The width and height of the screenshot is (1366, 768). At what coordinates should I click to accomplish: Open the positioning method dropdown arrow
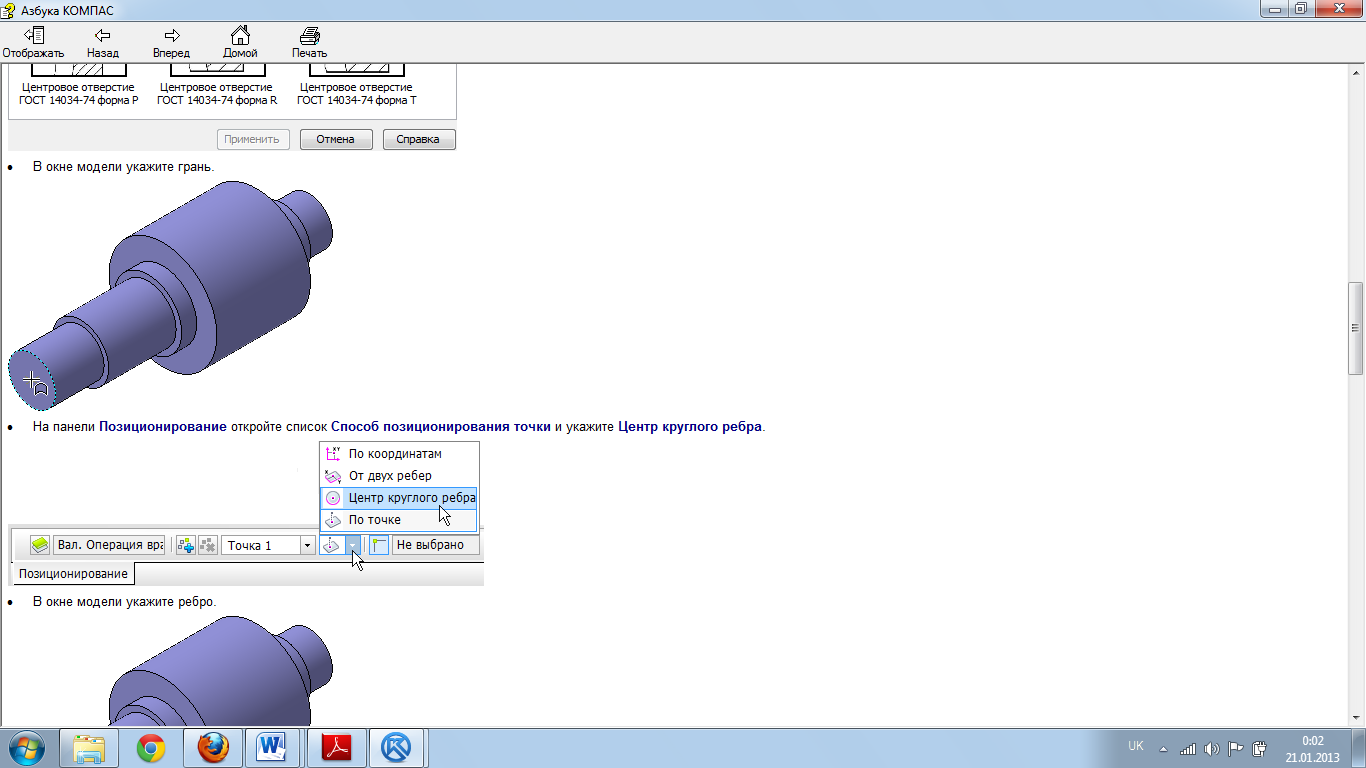point(352,545)
